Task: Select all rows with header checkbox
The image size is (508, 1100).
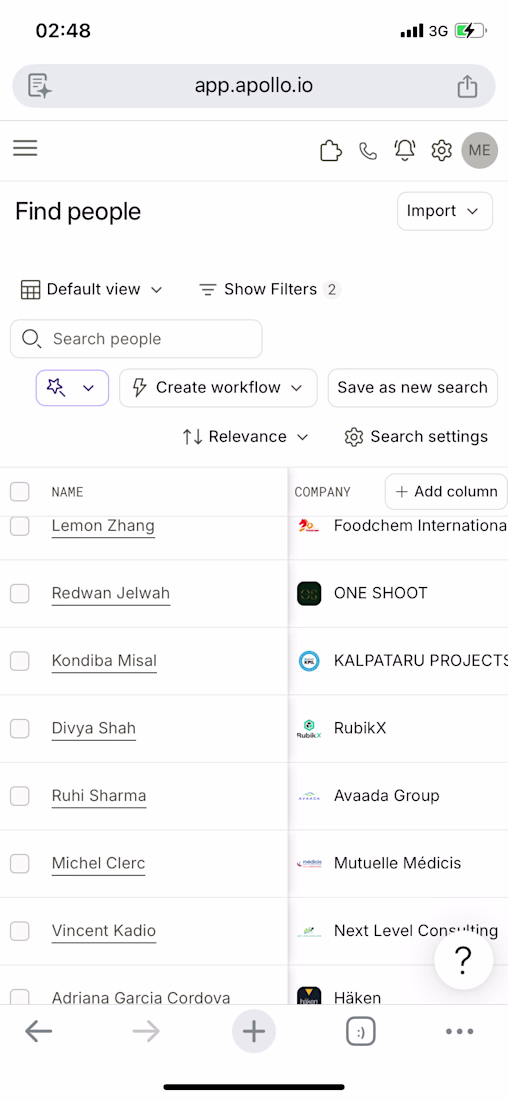Action: pos(20,492)
